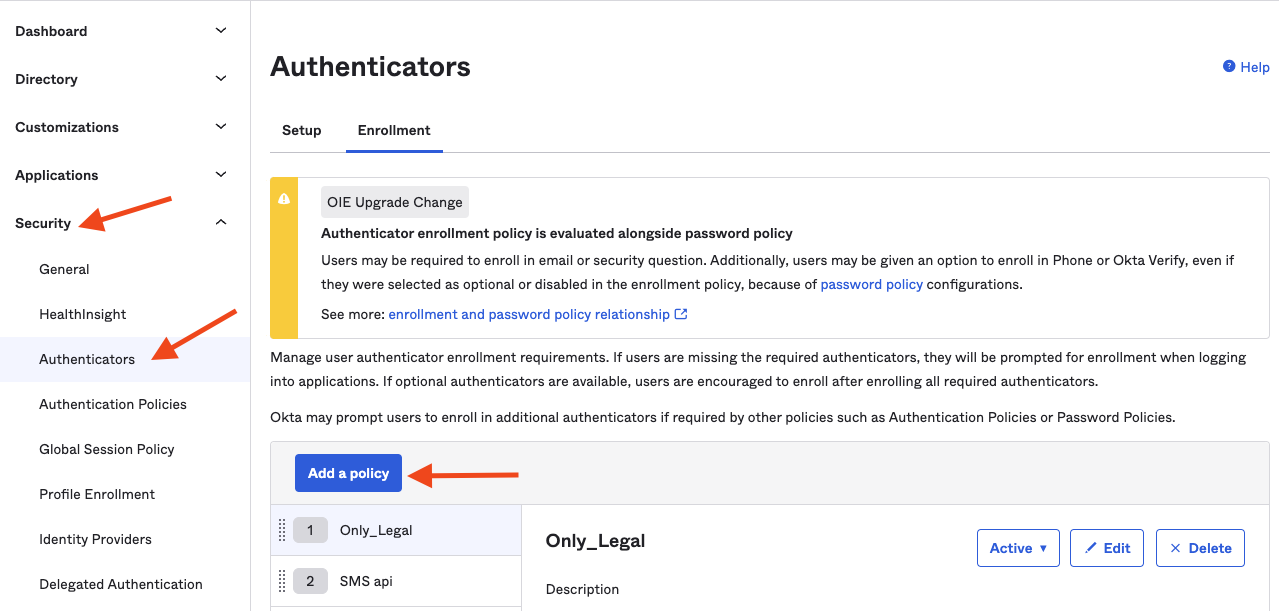
Task: Expand the Dashboard section chevron
Action: coord(220,31)
